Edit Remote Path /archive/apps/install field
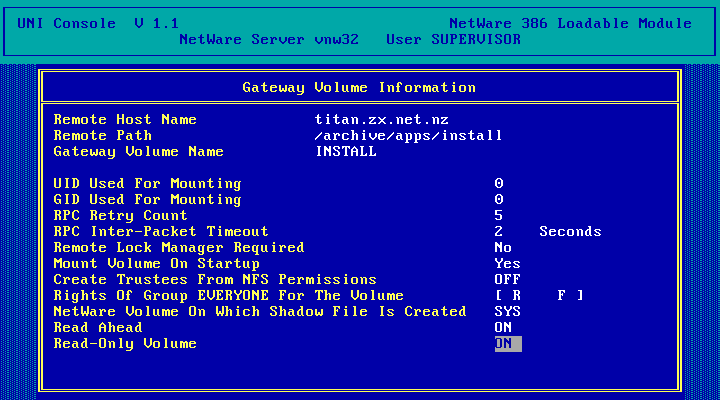720x400 pixels. click(x=408, y=135)
